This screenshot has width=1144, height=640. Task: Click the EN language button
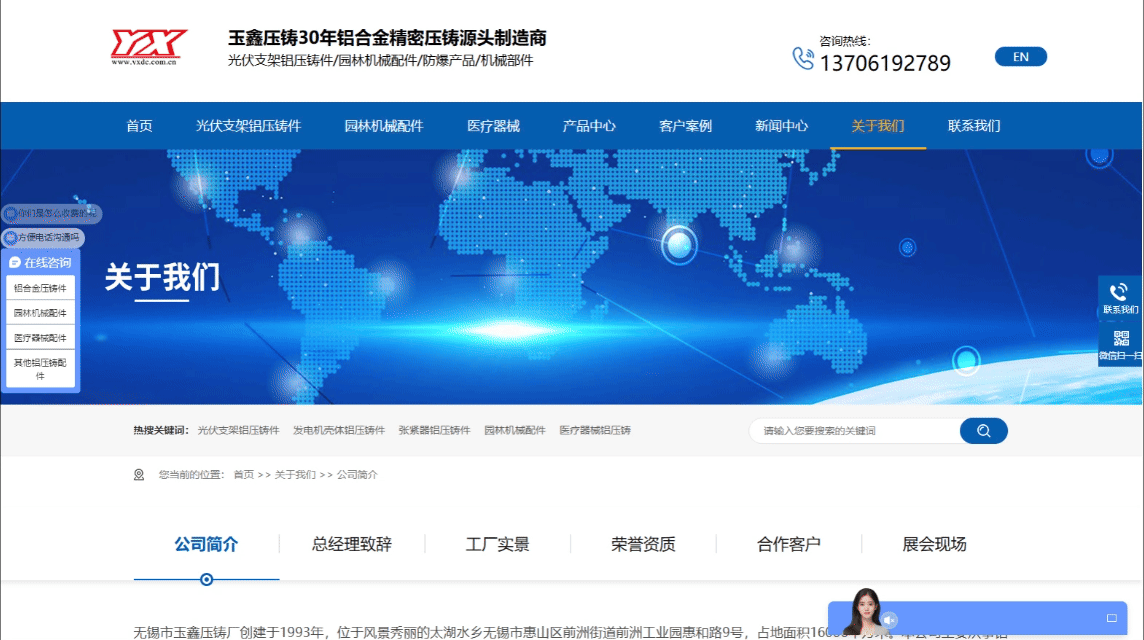(x=1021, y=56)
